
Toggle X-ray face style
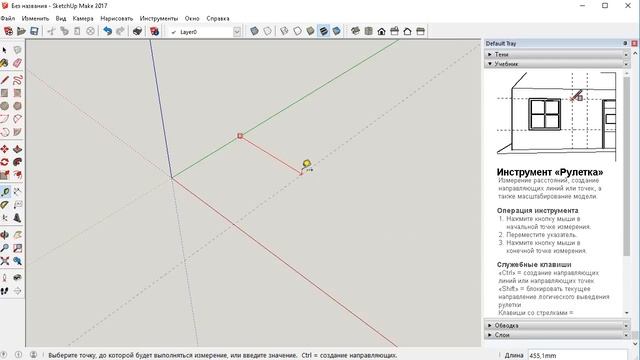[254, 31]
